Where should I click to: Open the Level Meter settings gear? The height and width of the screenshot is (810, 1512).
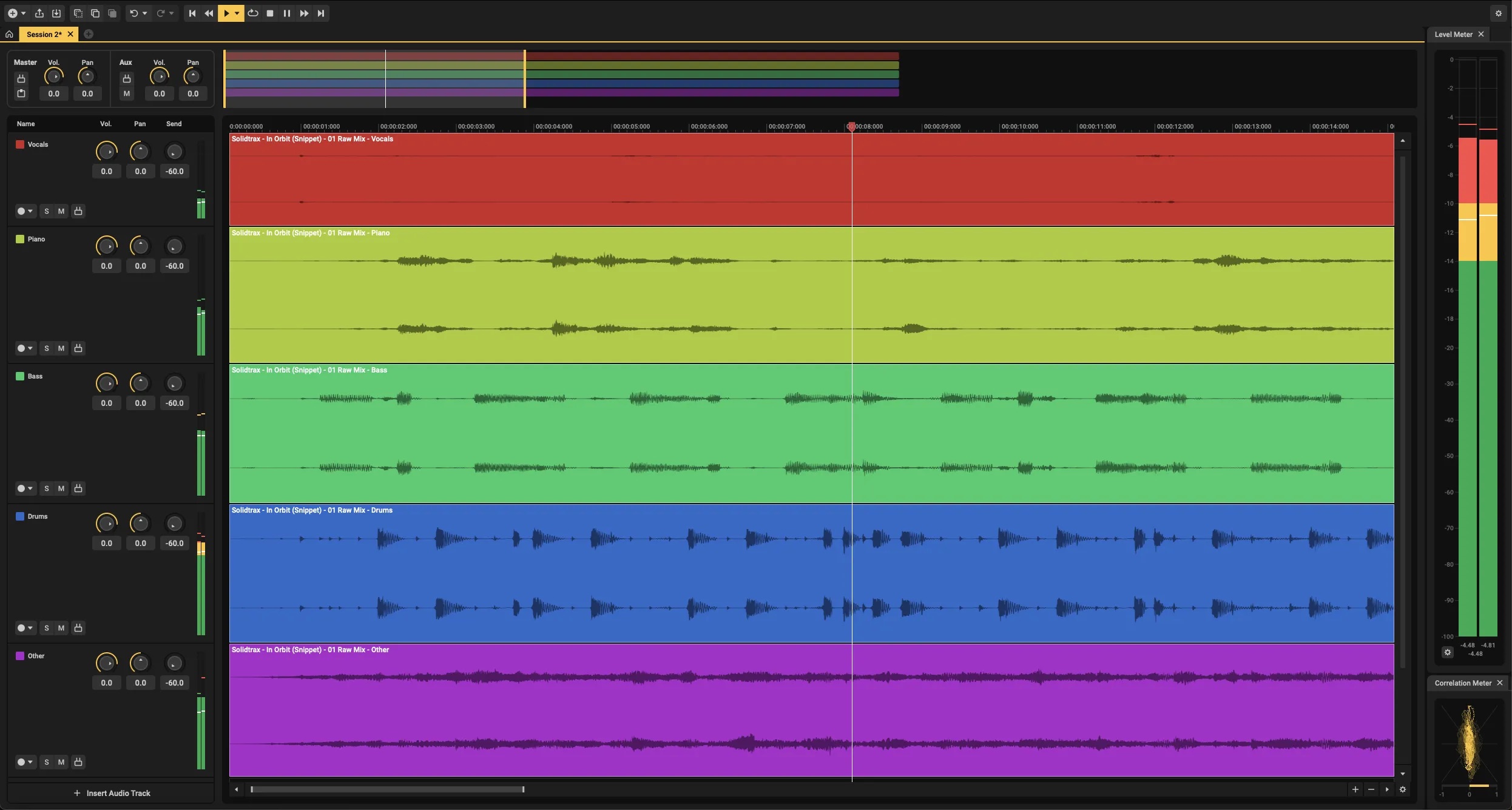1448,652
